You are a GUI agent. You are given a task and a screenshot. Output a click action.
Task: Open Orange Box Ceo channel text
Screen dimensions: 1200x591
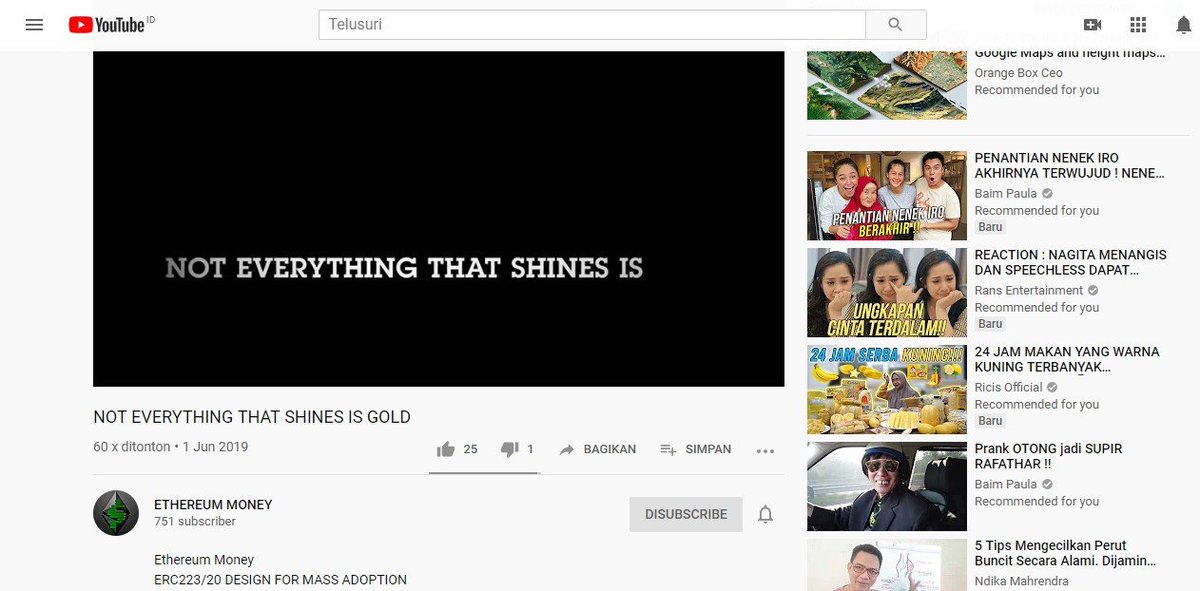tap(1019, 73)
